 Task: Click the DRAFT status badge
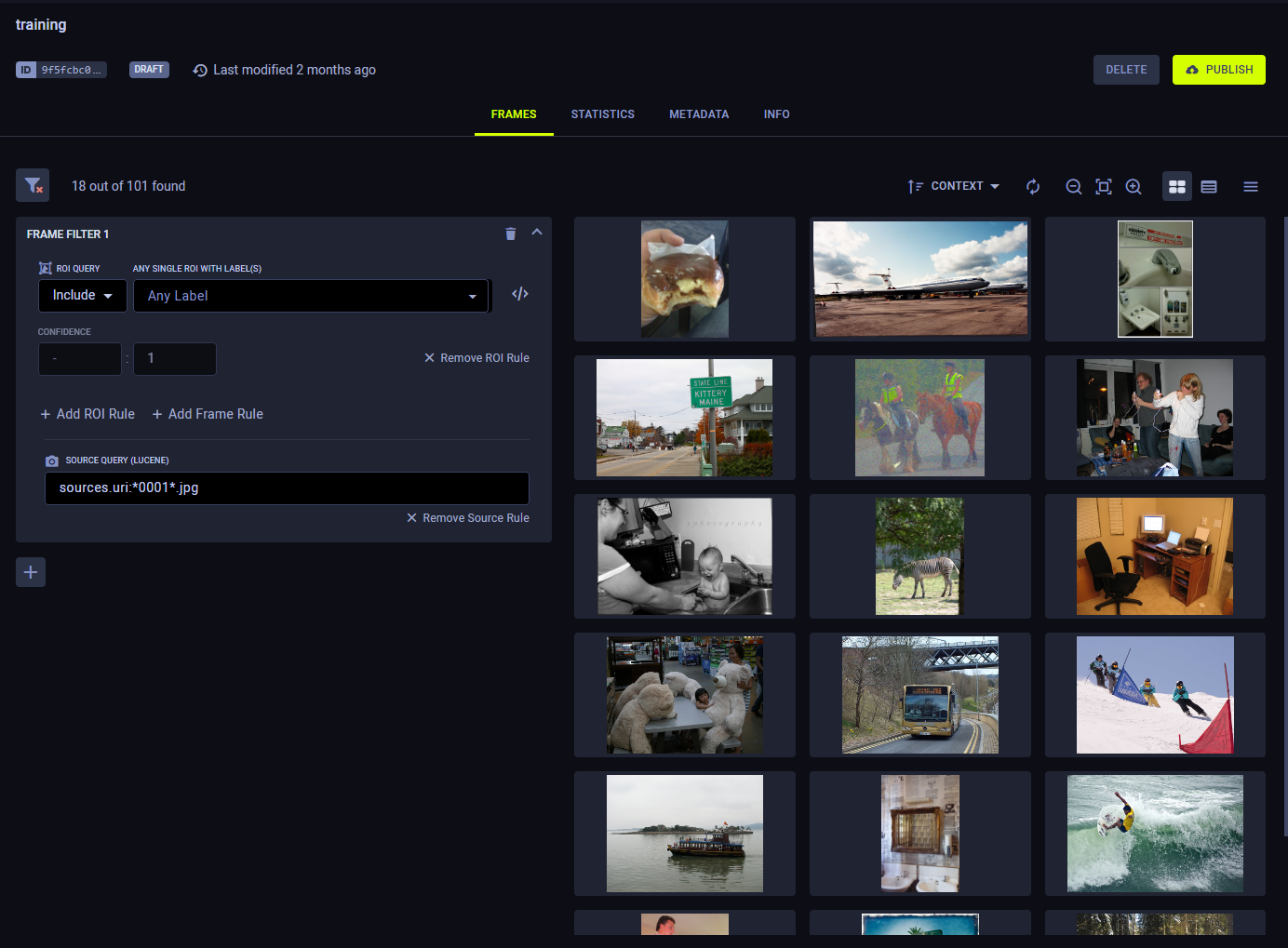(149, 70)
